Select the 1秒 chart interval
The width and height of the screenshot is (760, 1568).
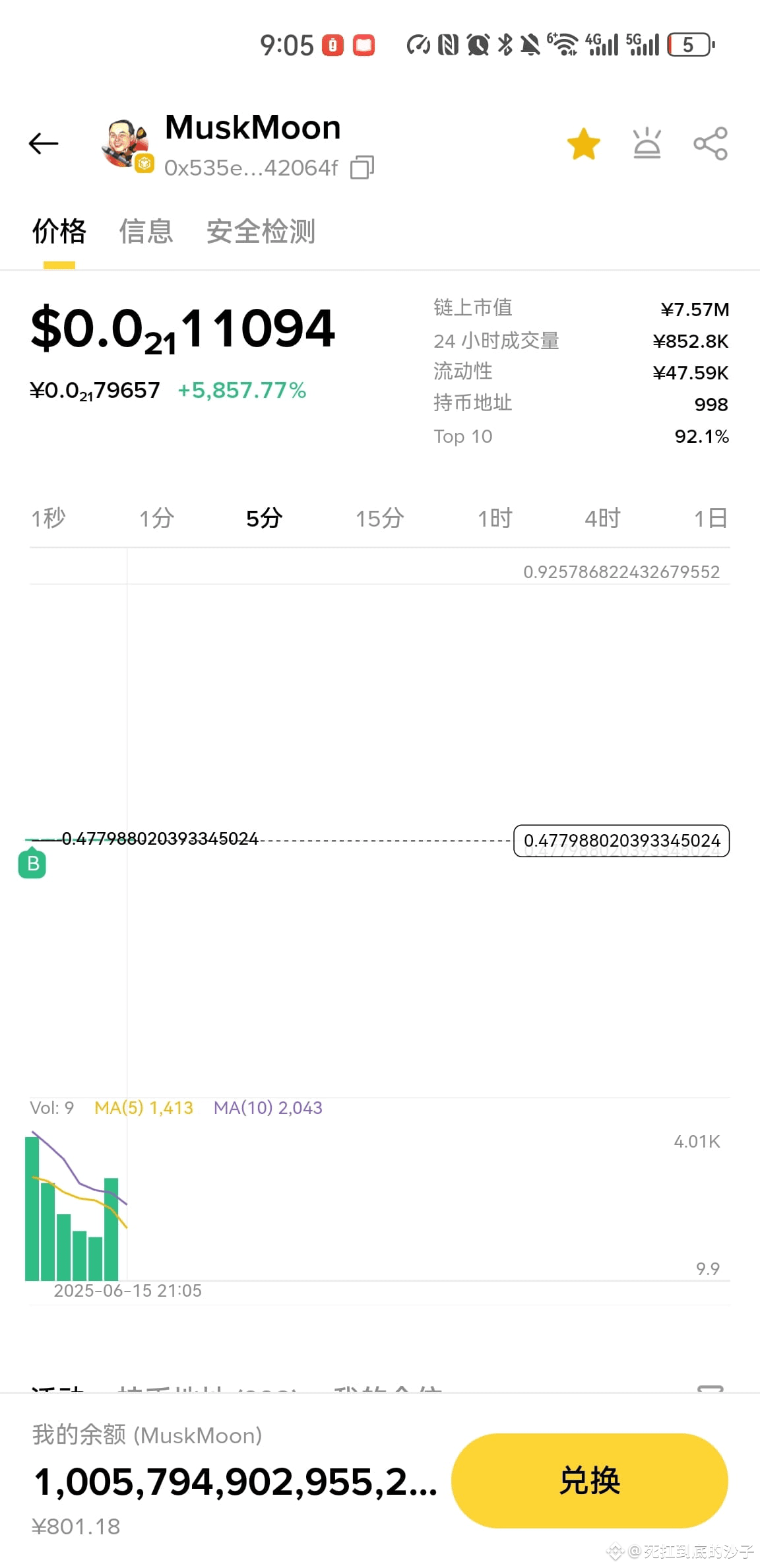pyautogui.click(x=48, y=518)
